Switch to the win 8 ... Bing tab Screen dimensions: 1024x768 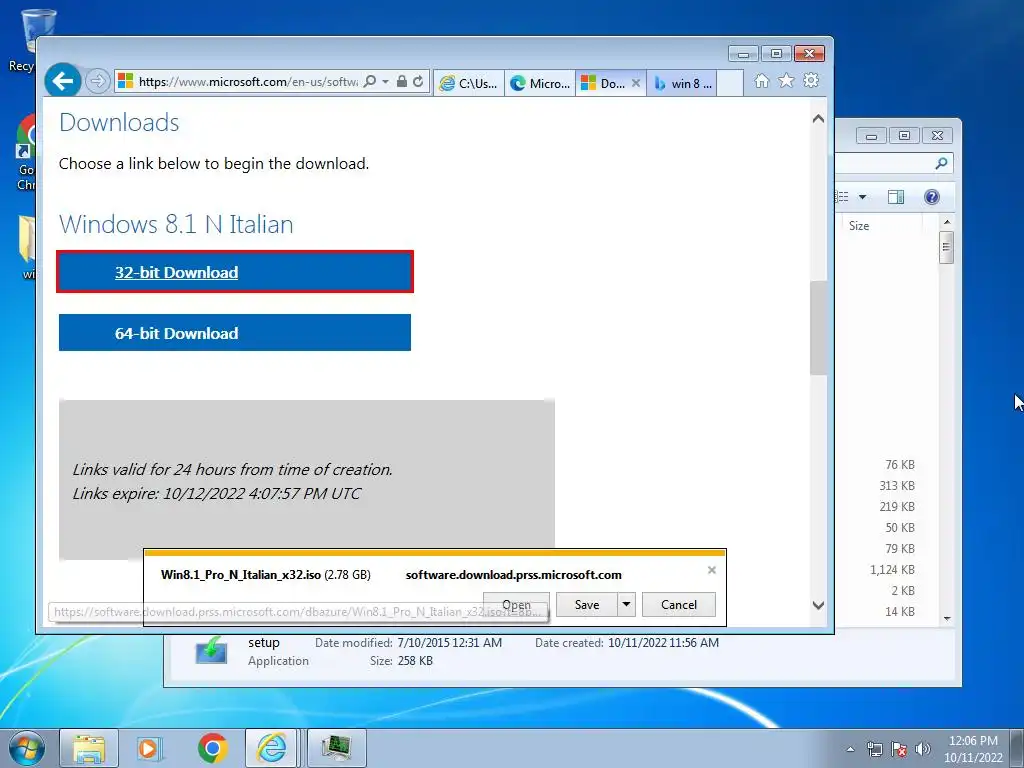point(682,83)
